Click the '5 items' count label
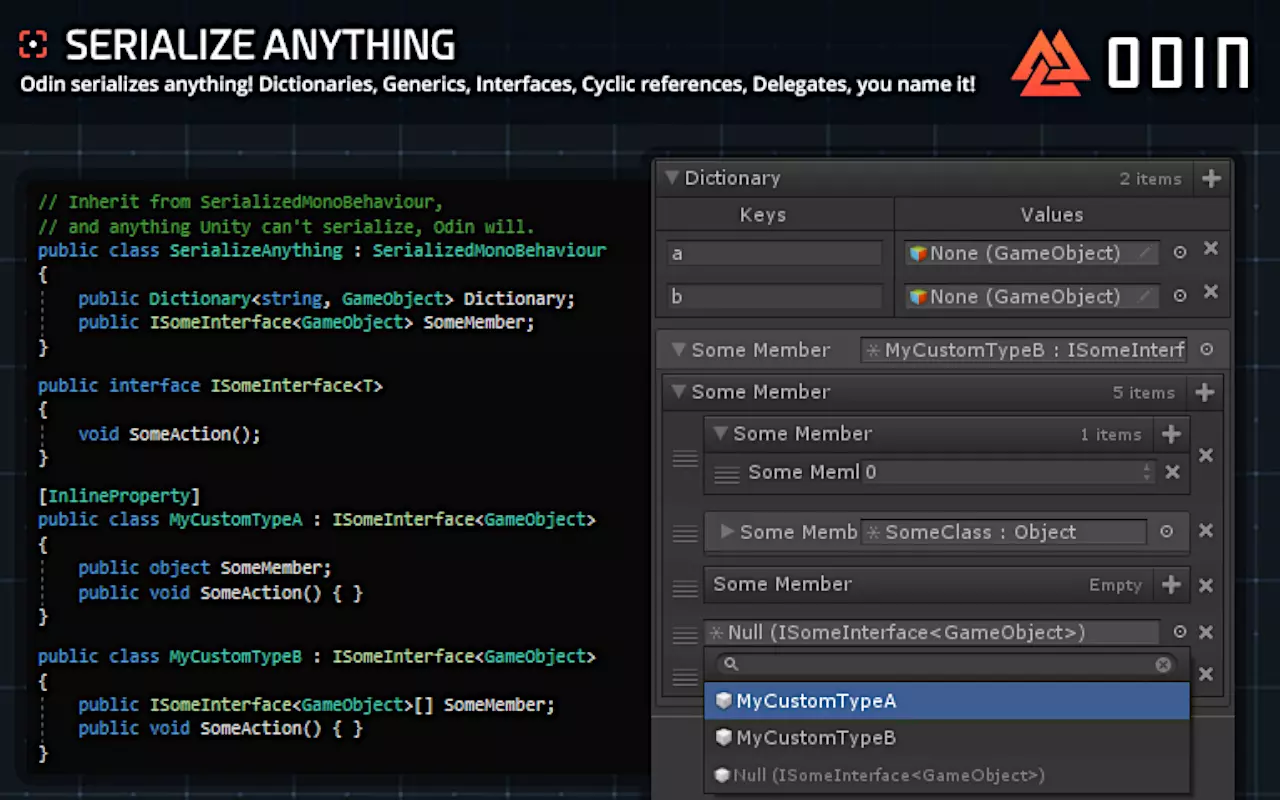This screenshot has width=1280, height=800. click(1144, 393)
